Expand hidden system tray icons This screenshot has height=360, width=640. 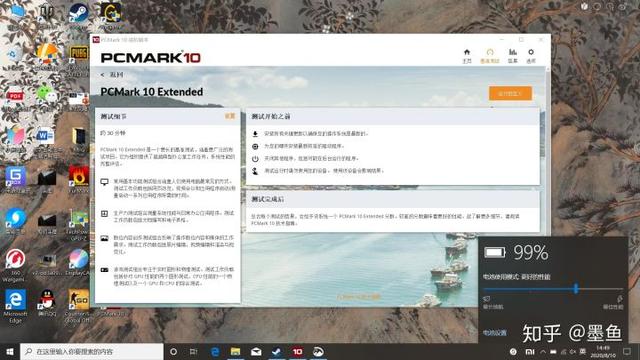click(x=543, y=351)
